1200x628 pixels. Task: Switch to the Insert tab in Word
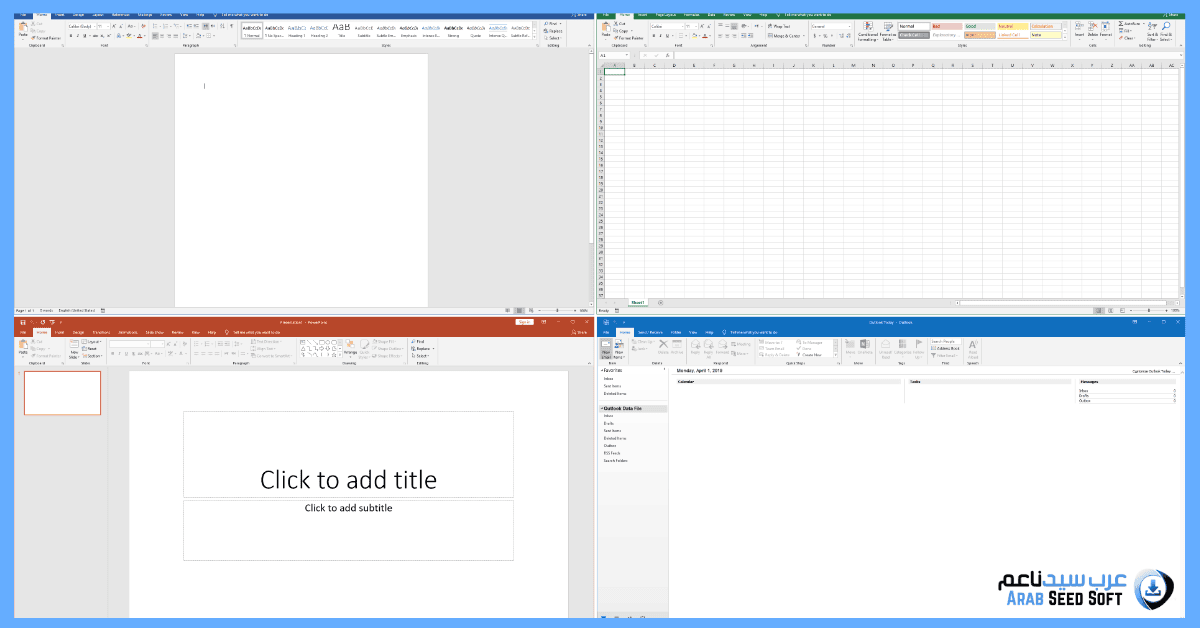coord(60,15)
